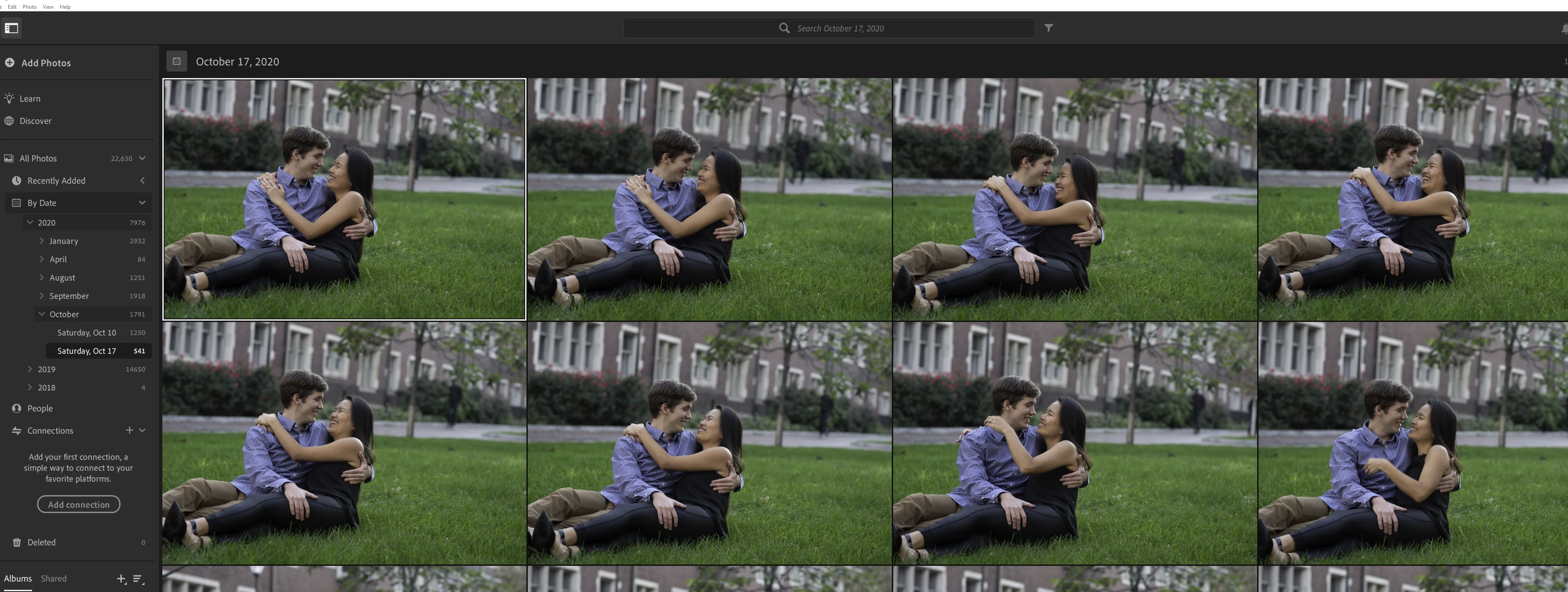Image resolution: width=1568 pixels, height=592 pixels.
Task: Toggle the left panel sidebar icon
Action: (11, 28)
